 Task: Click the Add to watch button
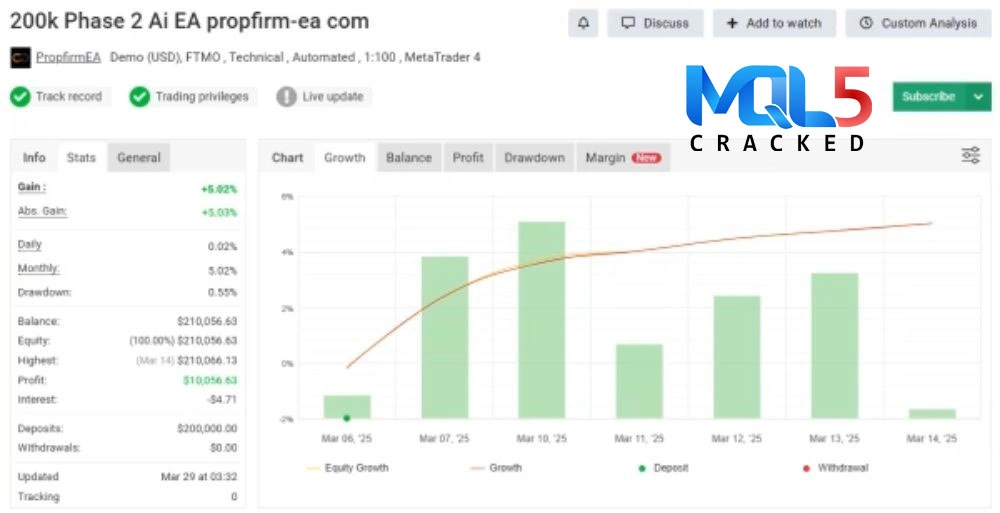[774, 23]
